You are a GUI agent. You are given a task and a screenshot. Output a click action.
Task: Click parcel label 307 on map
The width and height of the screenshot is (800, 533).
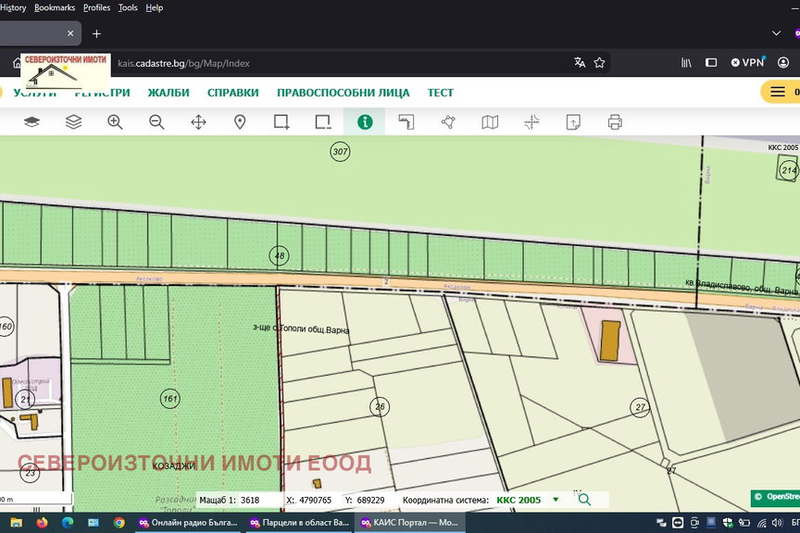pos(340,151)
